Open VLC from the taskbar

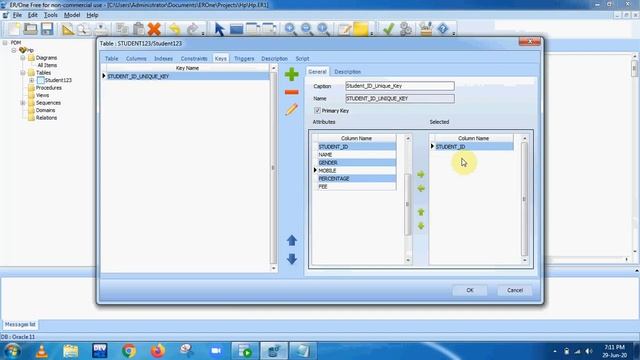(x=42, y=351)
